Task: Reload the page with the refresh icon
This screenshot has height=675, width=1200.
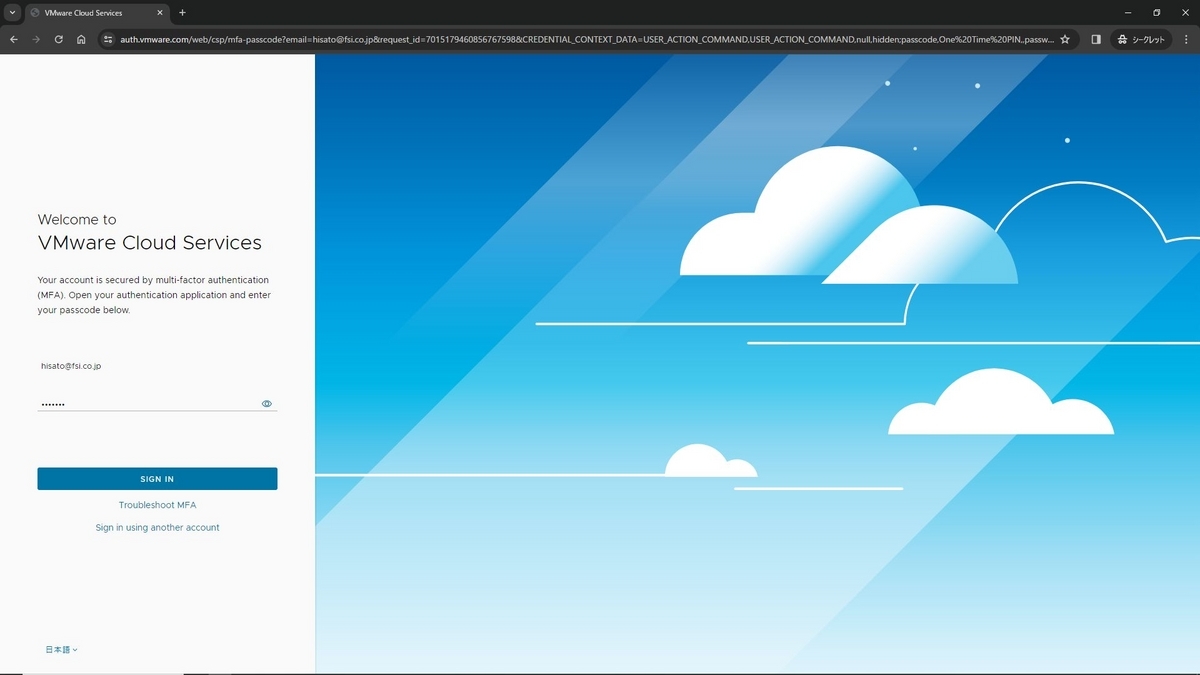Action: pos(59,39)
